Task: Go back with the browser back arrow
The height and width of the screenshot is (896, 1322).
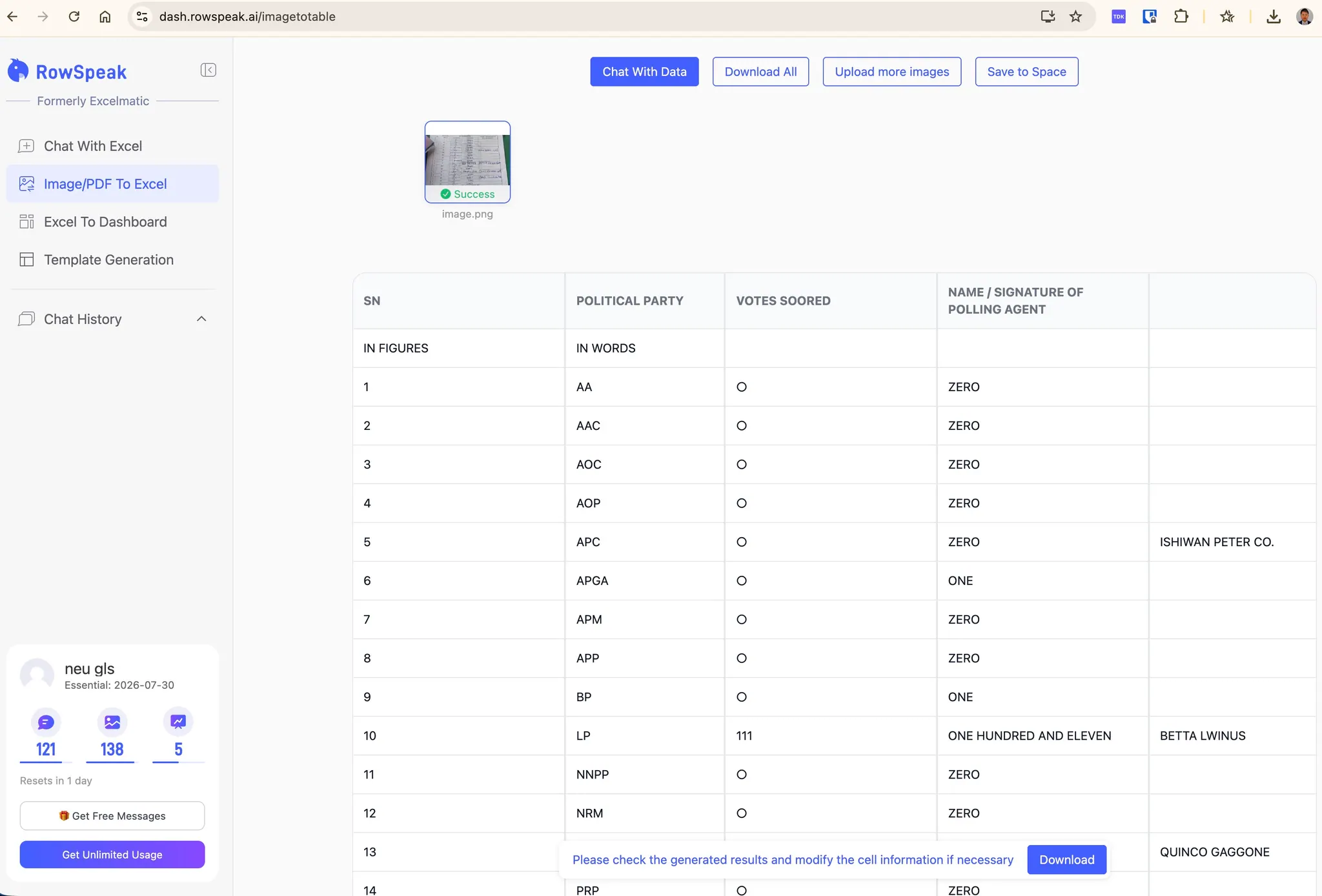Action: (x=12, y=17)
